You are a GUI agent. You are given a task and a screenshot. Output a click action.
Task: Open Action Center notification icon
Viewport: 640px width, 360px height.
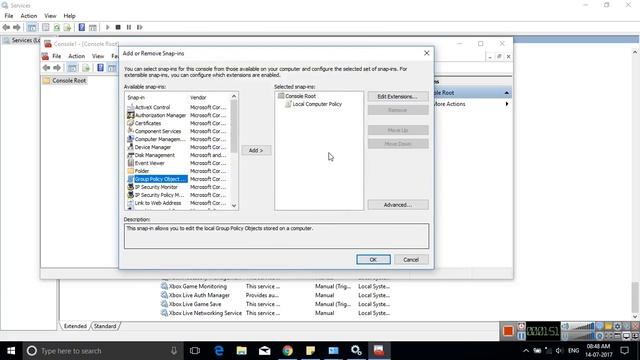point(624,351)
